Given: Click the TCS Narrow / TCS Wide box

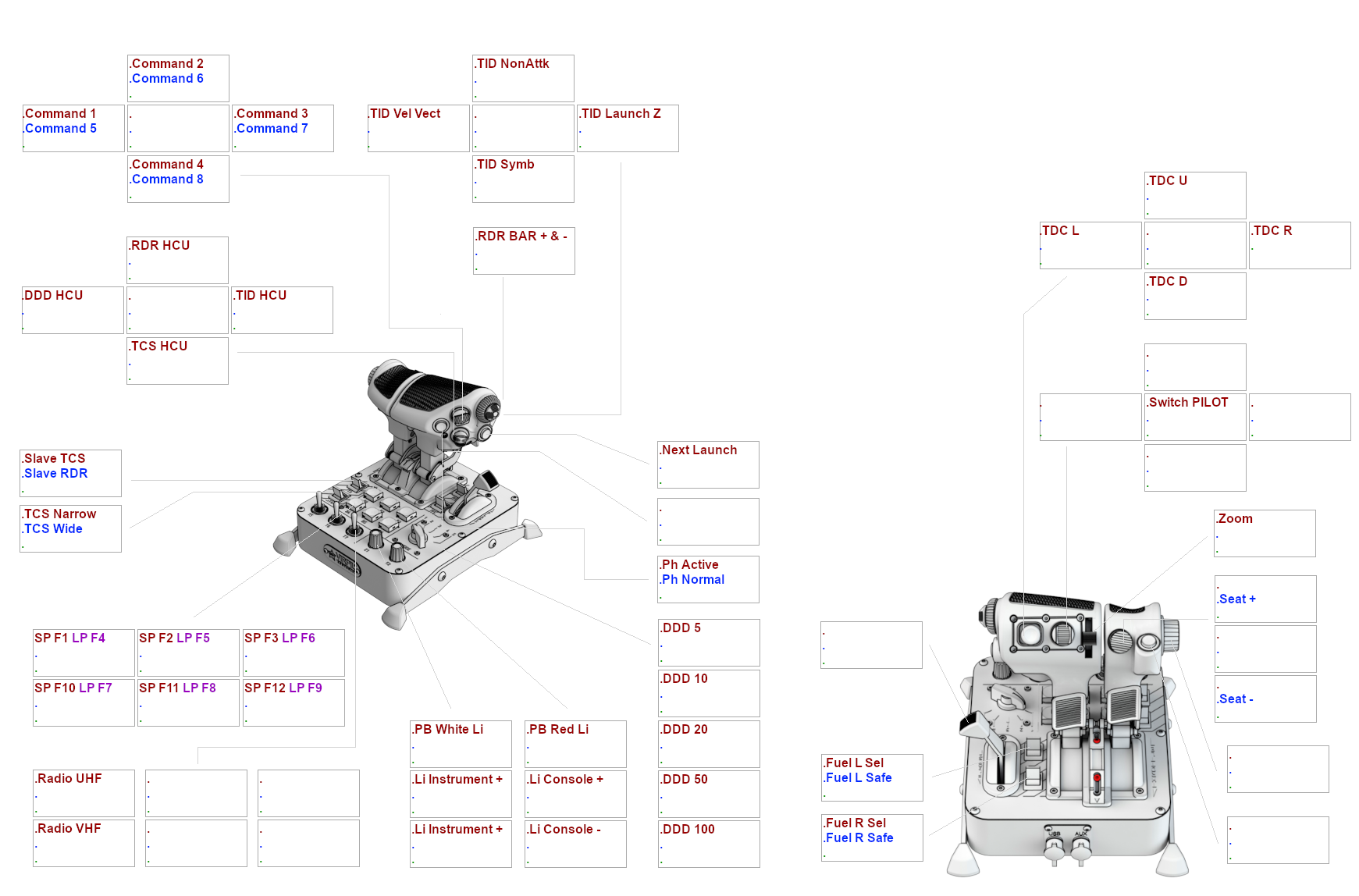Looking at the screenshot, I should pyautogui.click(x=71, y=528).
